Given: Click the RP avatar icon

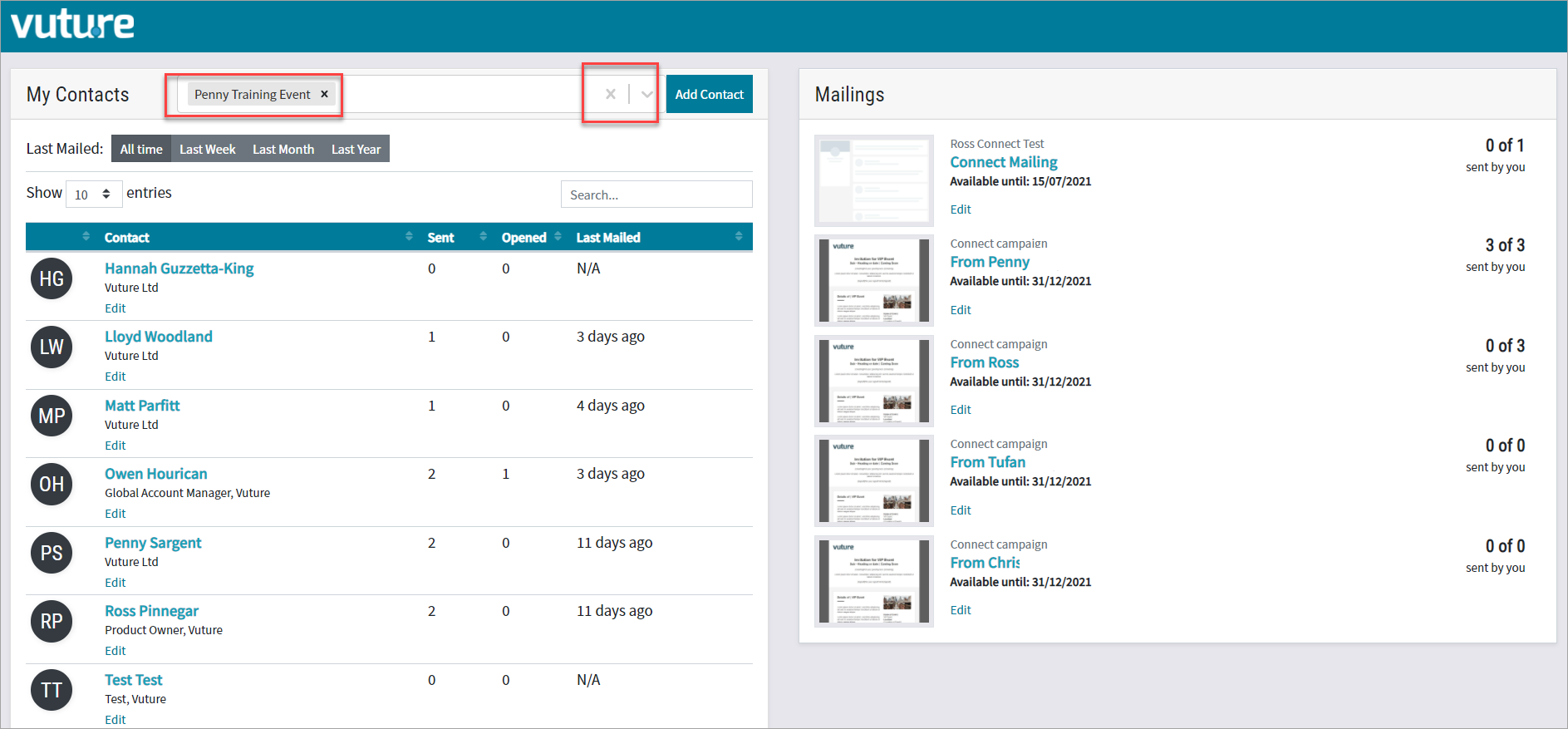Looking at the screenshot, I should coord(52,621).
